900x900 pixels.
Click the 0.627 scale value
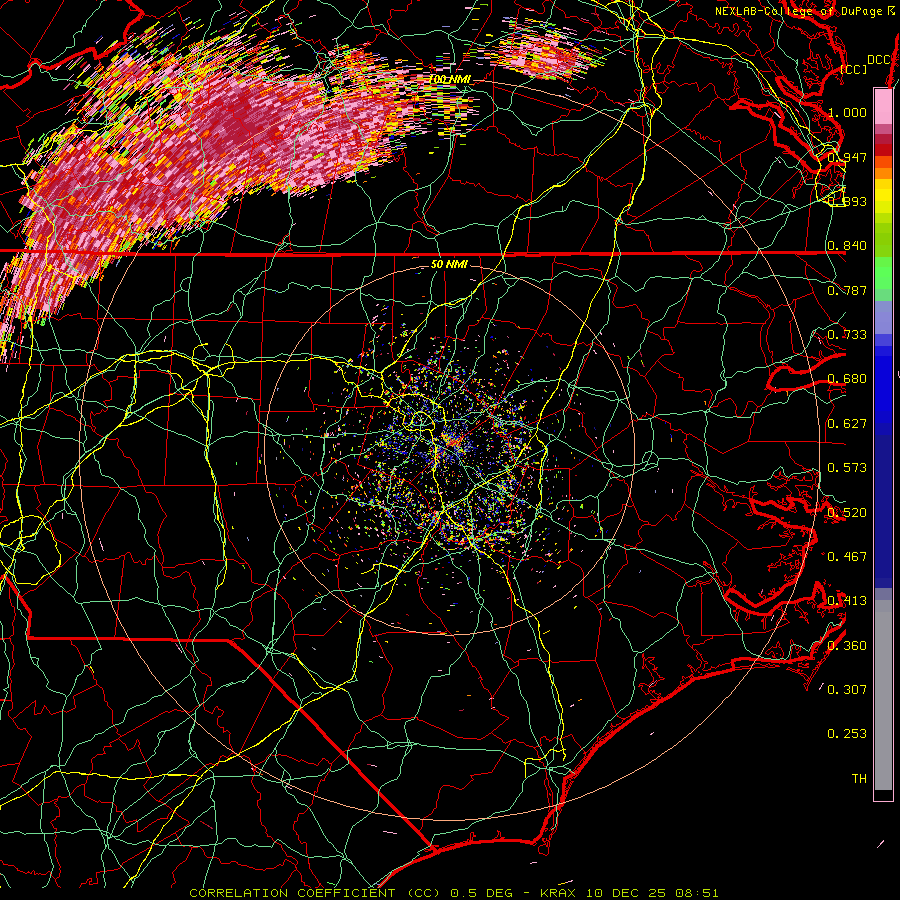pyautogui.click(x=847, y=424)
